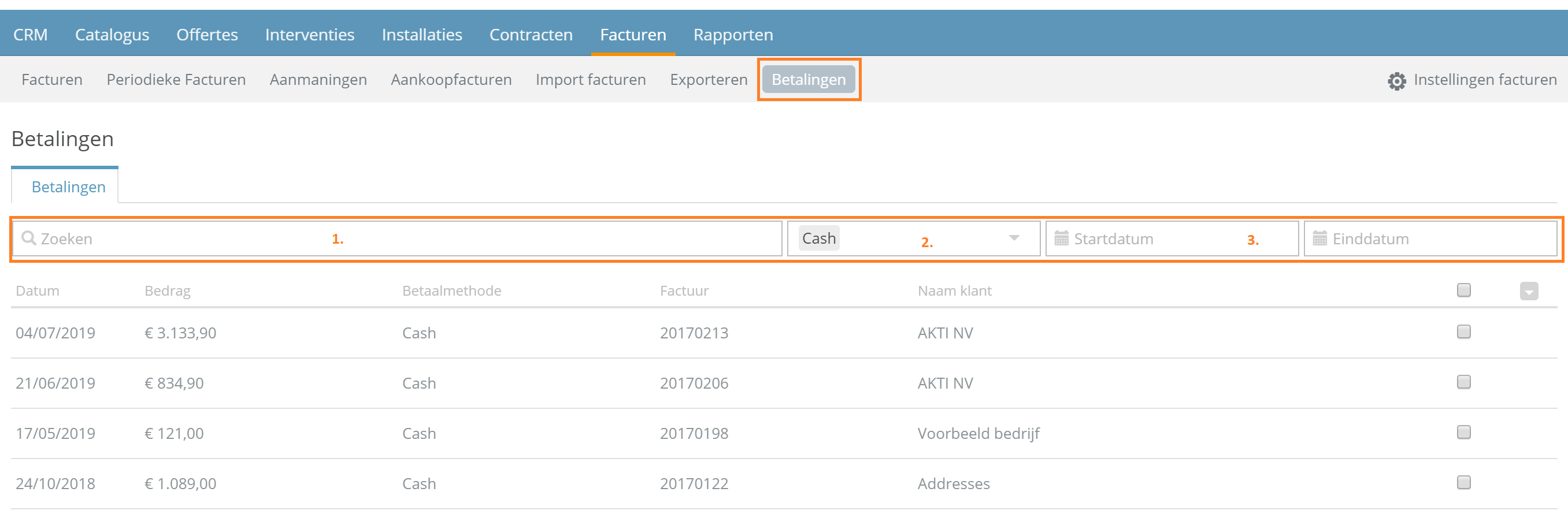This screenshot has height=518, width=1568.
Task: Click the calendar icon beside Startdatum
Action: 1061,238
